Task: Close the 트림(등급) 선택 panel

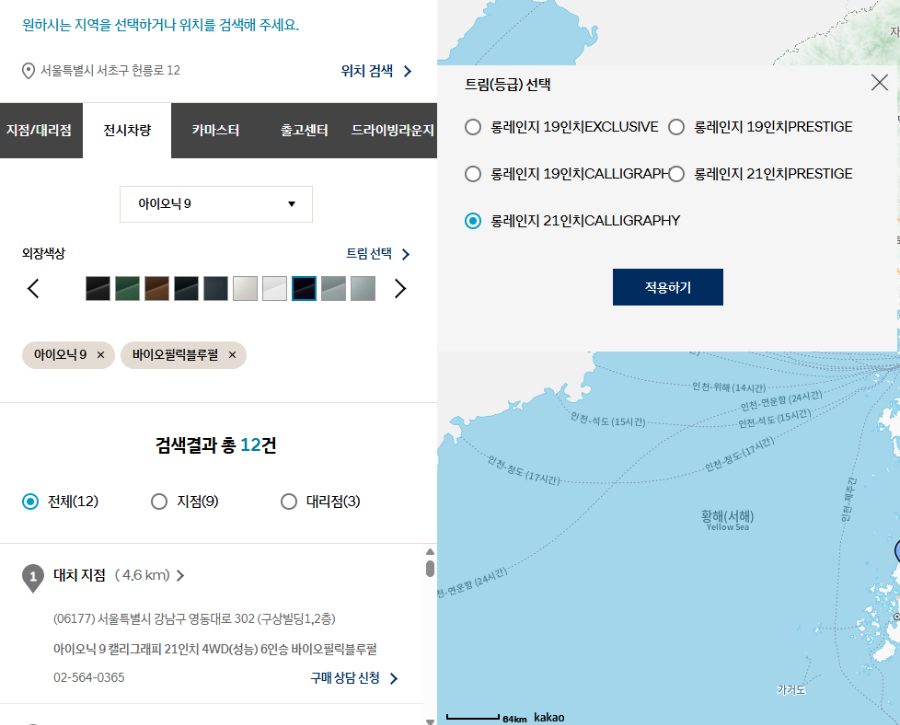Action: (880, 83)
